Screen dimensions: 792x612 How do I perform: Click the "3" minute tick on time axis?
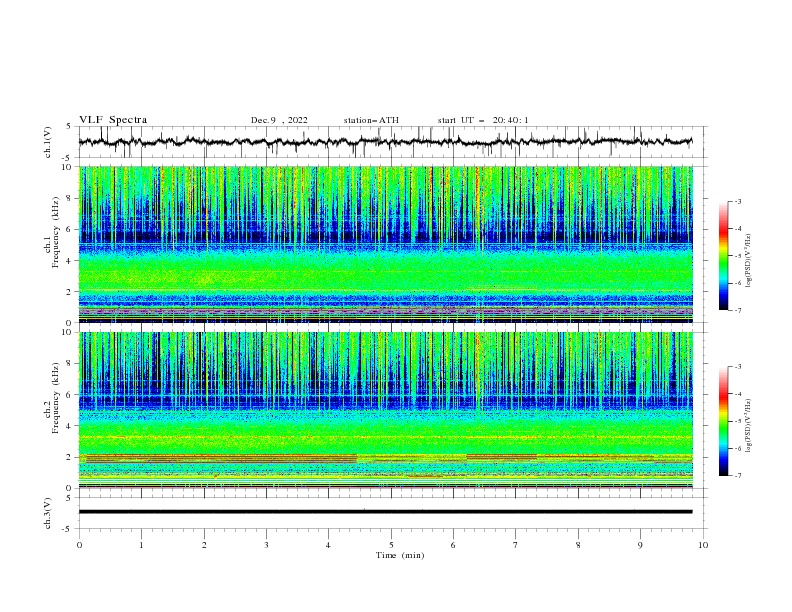coord(266,545)
